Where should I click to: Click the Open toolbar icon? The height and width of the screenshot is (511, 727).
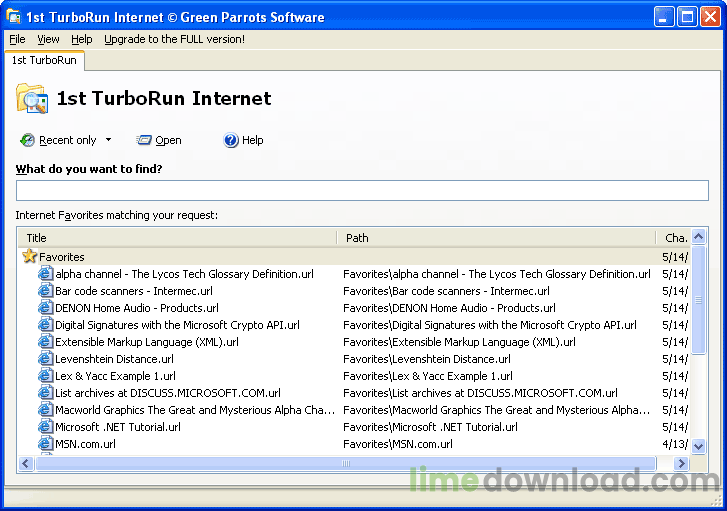coord(144,140)
